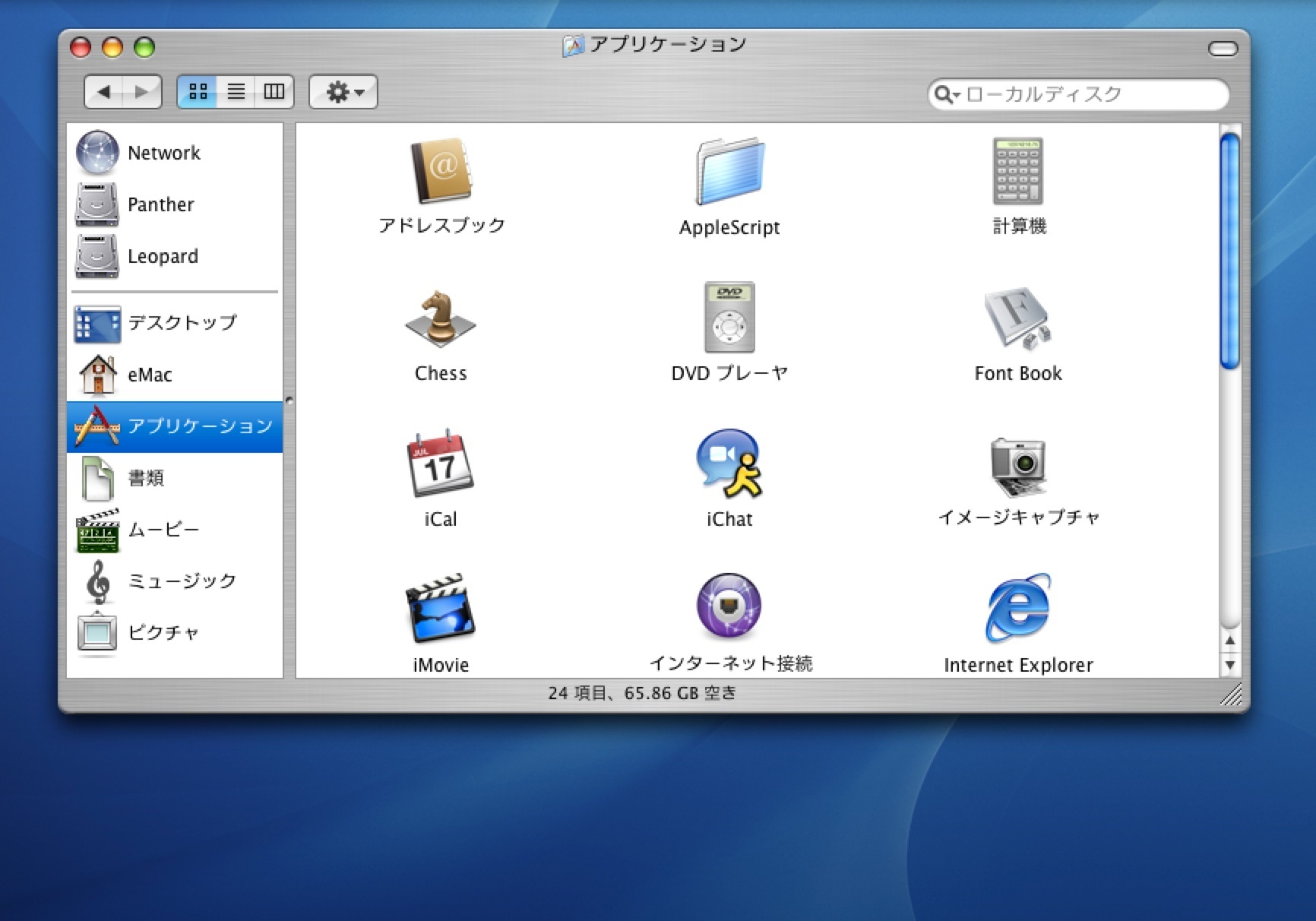Open the Leopard disk in sidebar
This screenshot has width=1316, height=921.
(x=175, y=256)
